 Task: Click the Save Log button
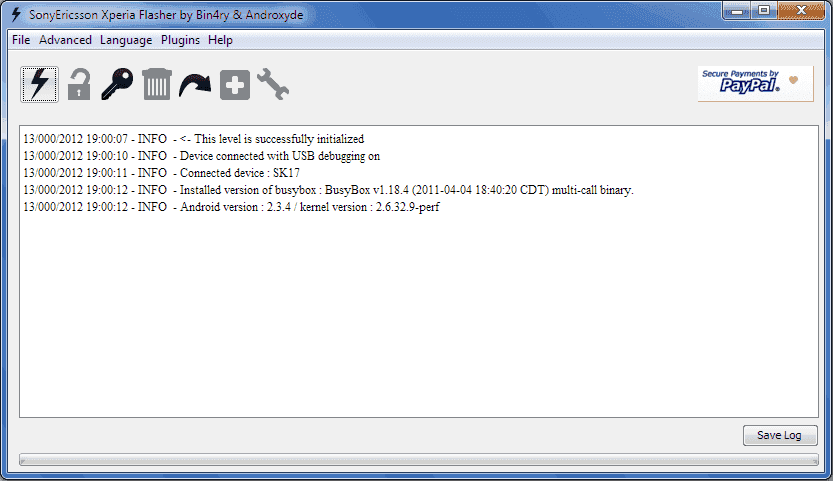(x=779, y=435)
